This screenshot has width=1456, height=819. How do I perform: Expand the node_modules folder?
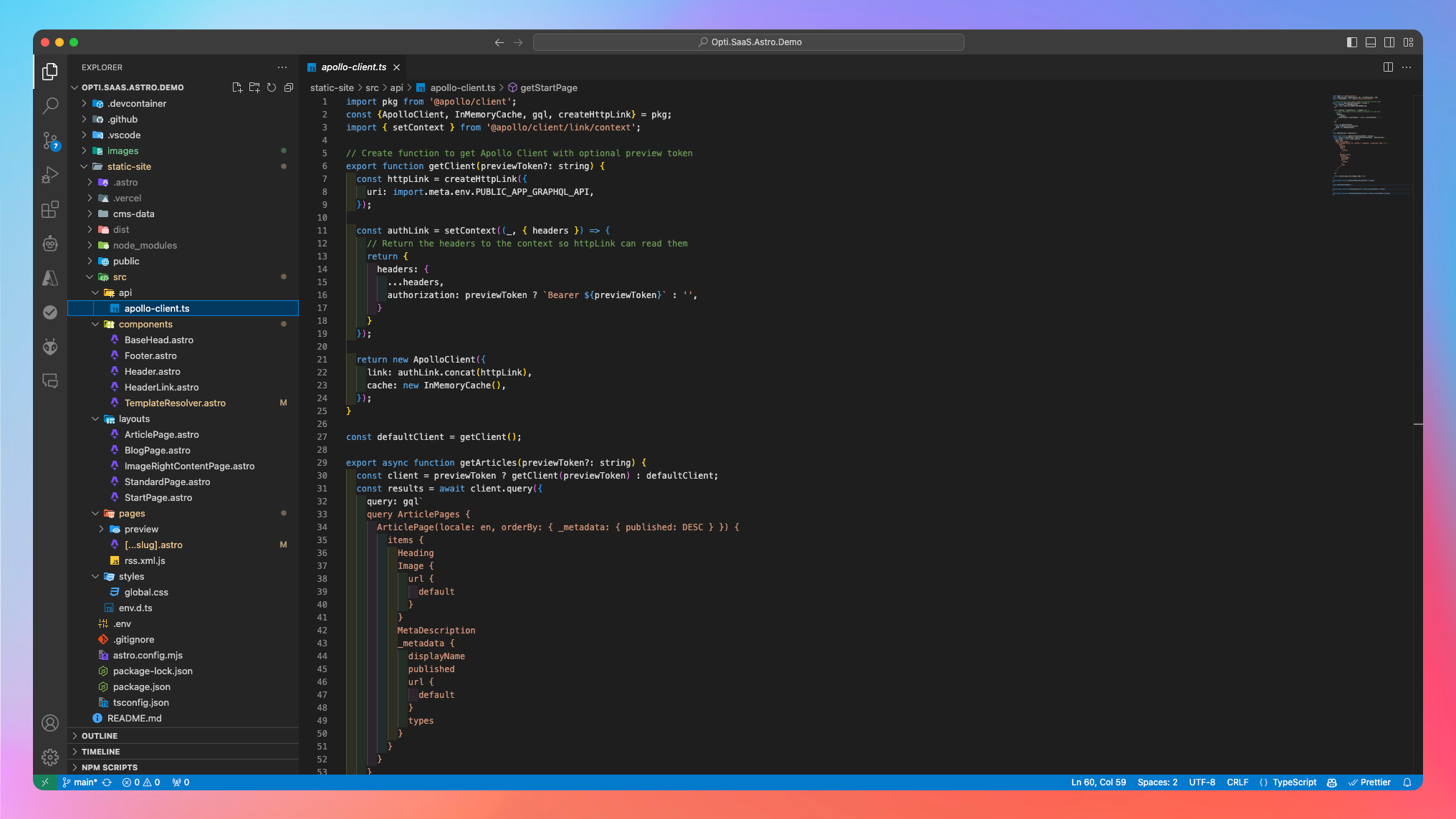click(145, 245)
